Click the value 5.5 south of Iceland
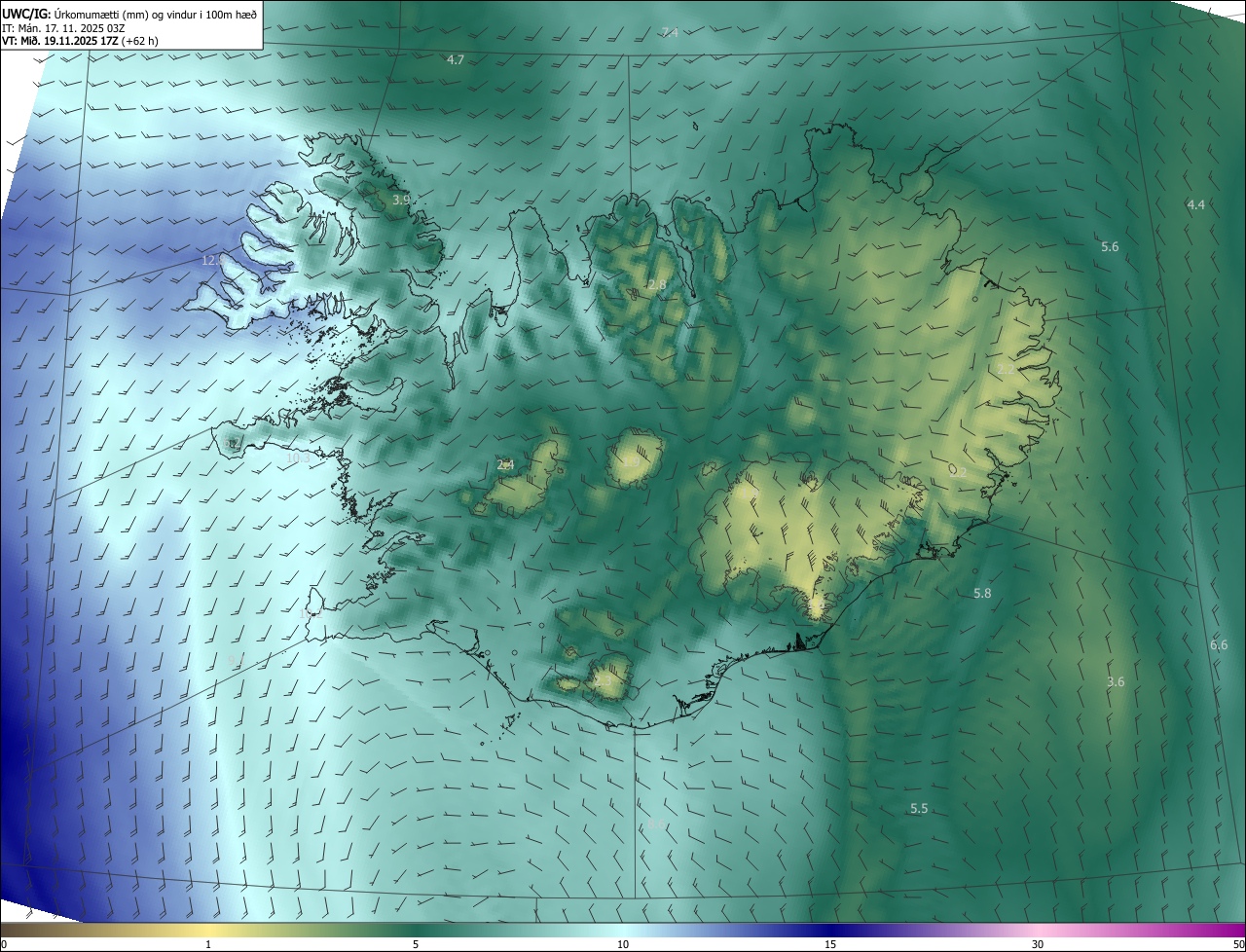 [919, 809]
